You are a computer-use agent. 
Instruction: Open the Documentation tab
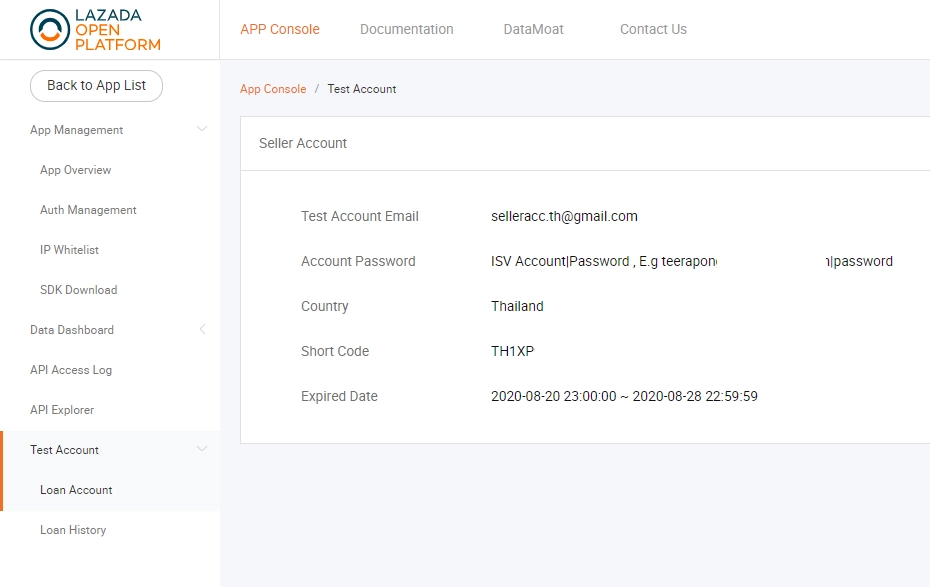(406, 29)
